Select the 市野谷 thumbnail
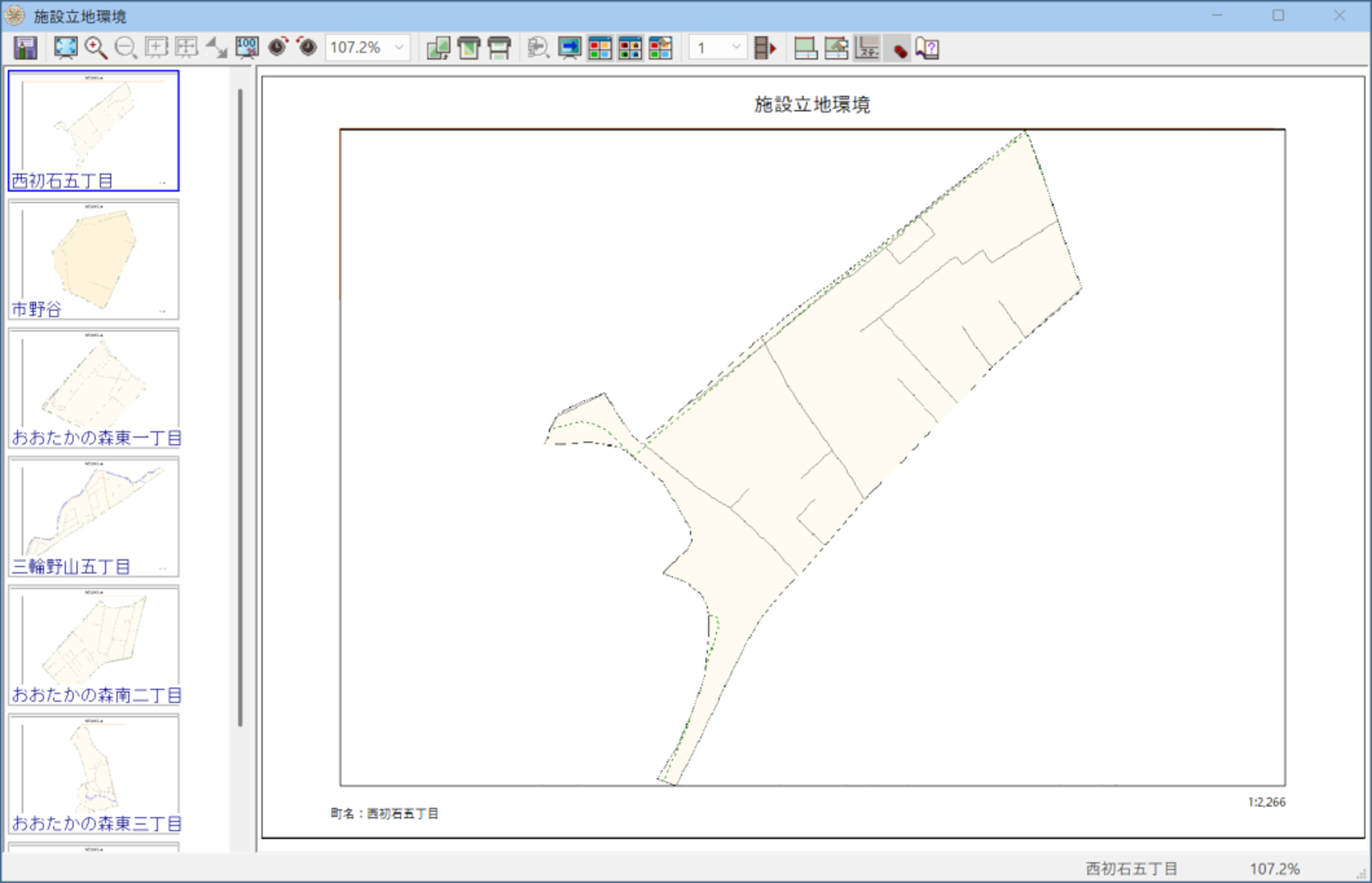 coord(93,259)
